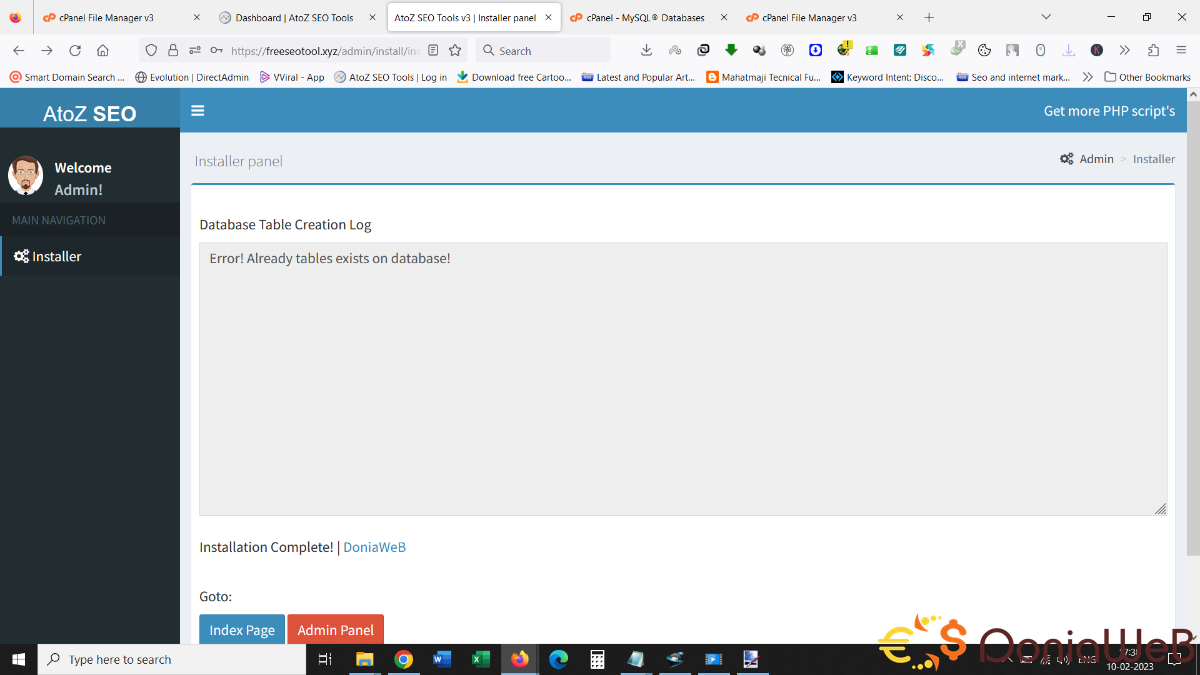This screenshot has height=675, width=1200.
Task: Click the Admin breadcrumb gear icon
Action: [1067, 159]
